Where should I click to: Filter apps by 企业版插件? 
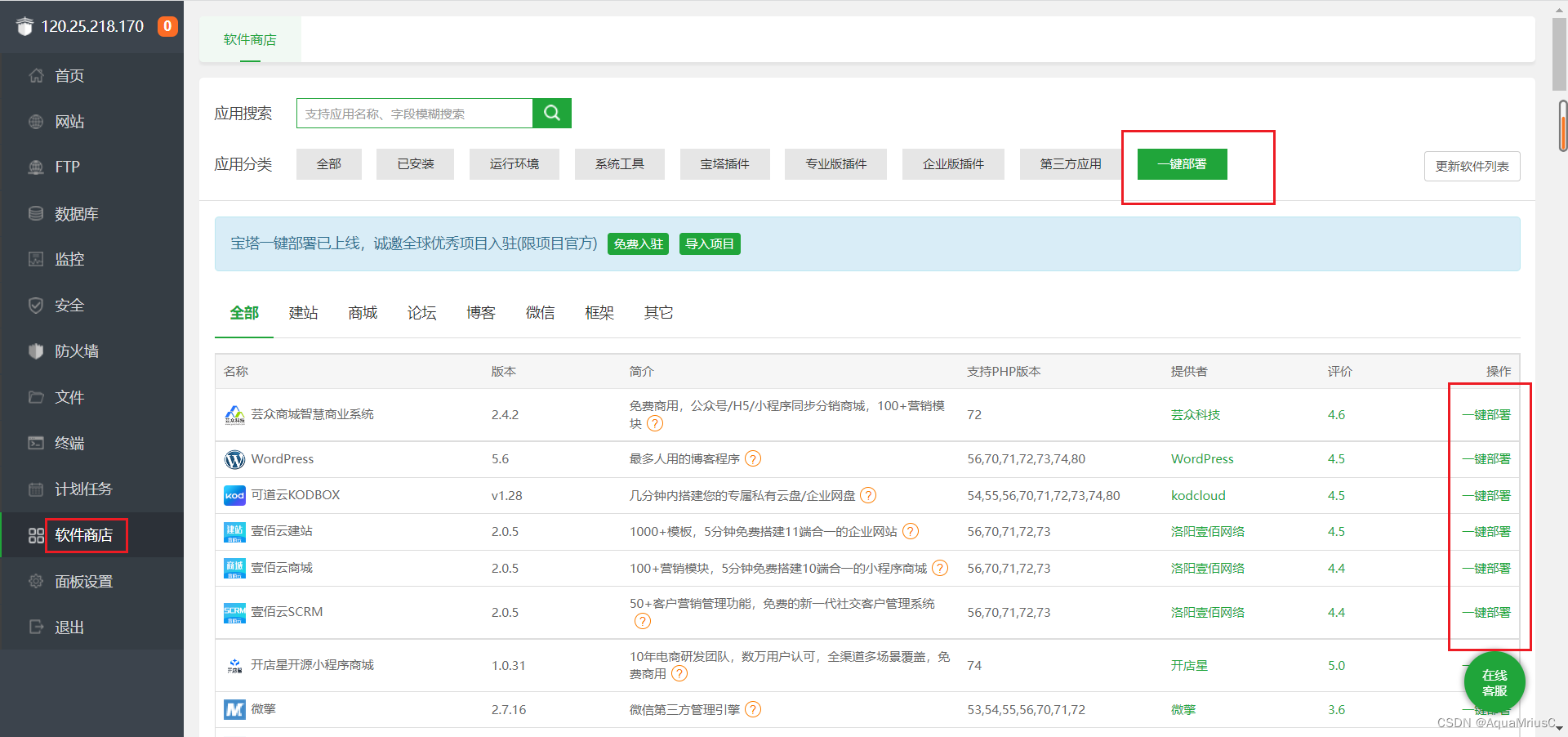click(x=953, y=164)
